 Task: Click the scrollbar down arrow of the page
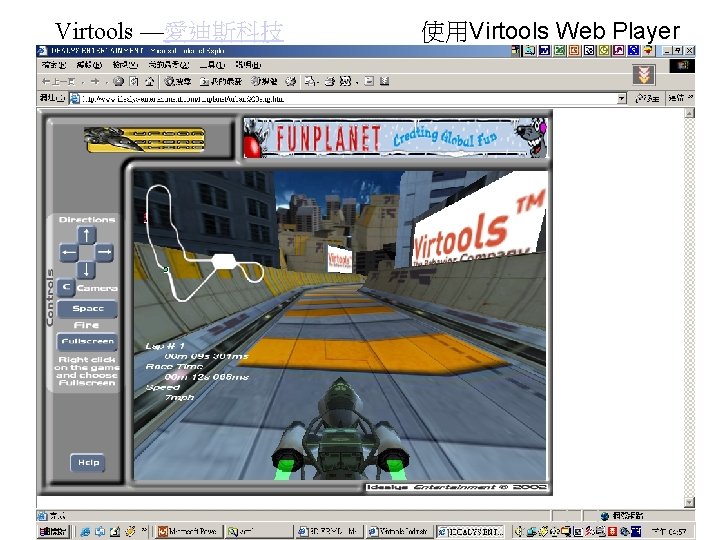pyautogui.click(x=689, y=502)
